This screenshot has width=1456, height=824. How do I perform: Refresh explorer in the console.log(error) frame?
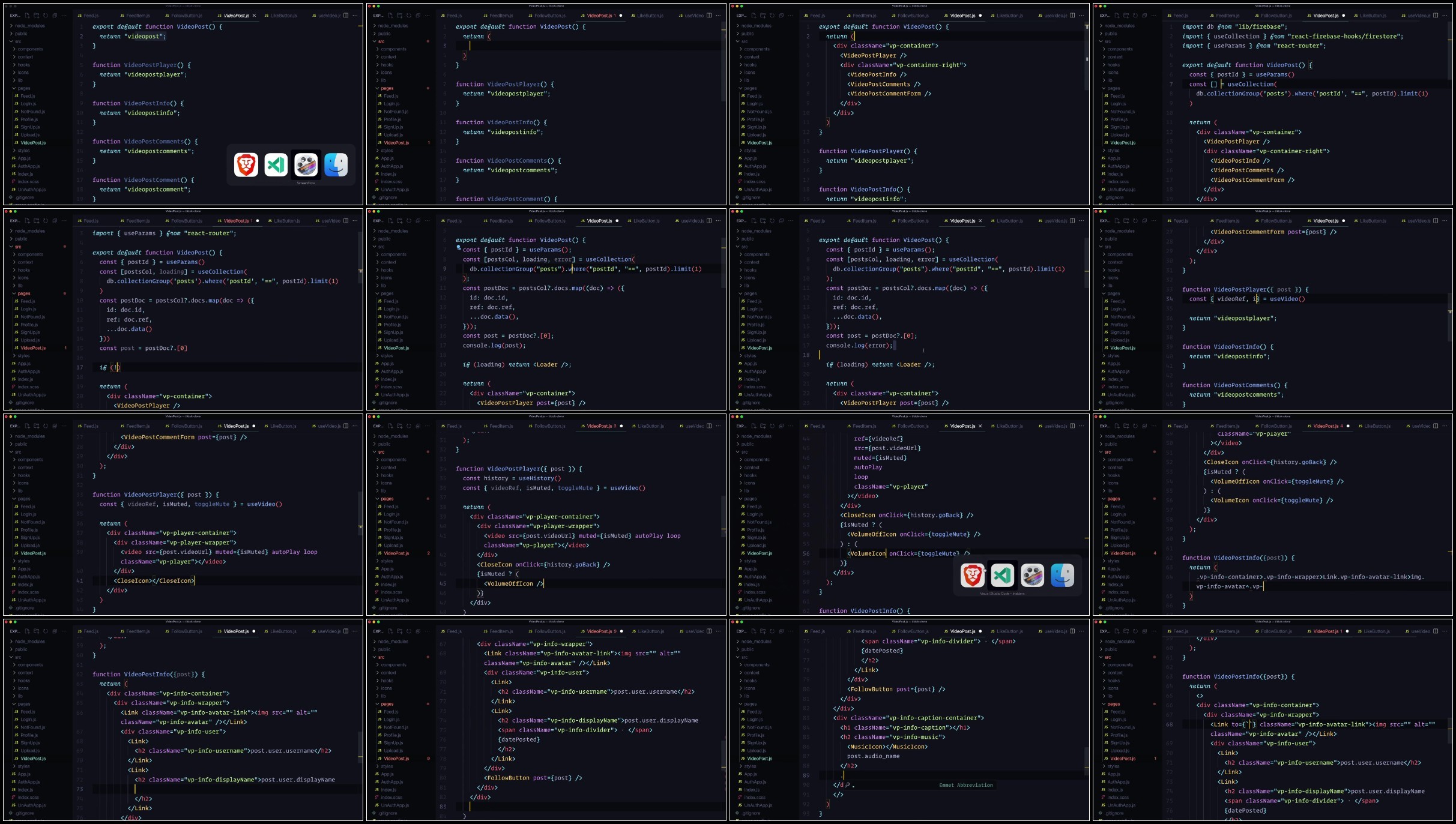[x=772, y=221]
